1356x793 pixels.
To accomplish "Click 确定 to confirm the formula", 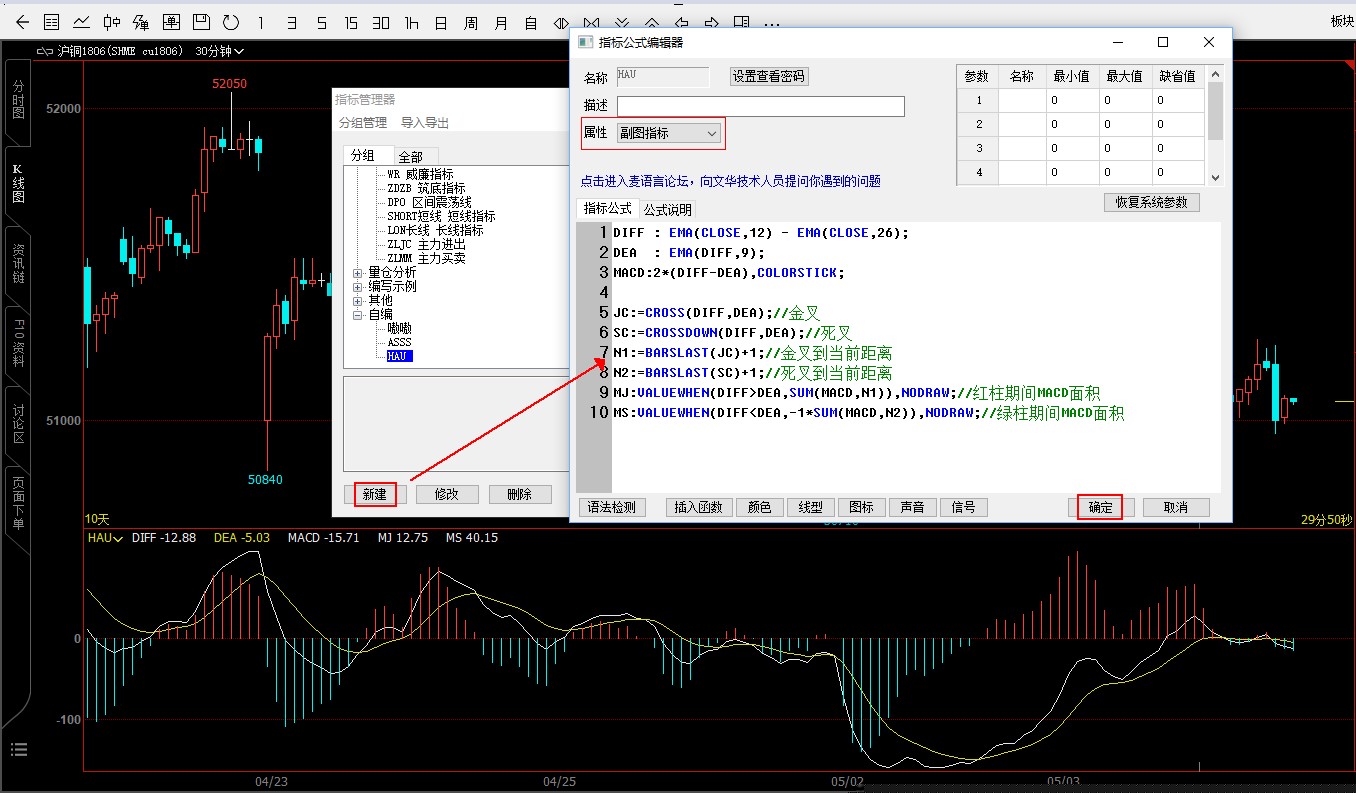I will (1100, 507).
